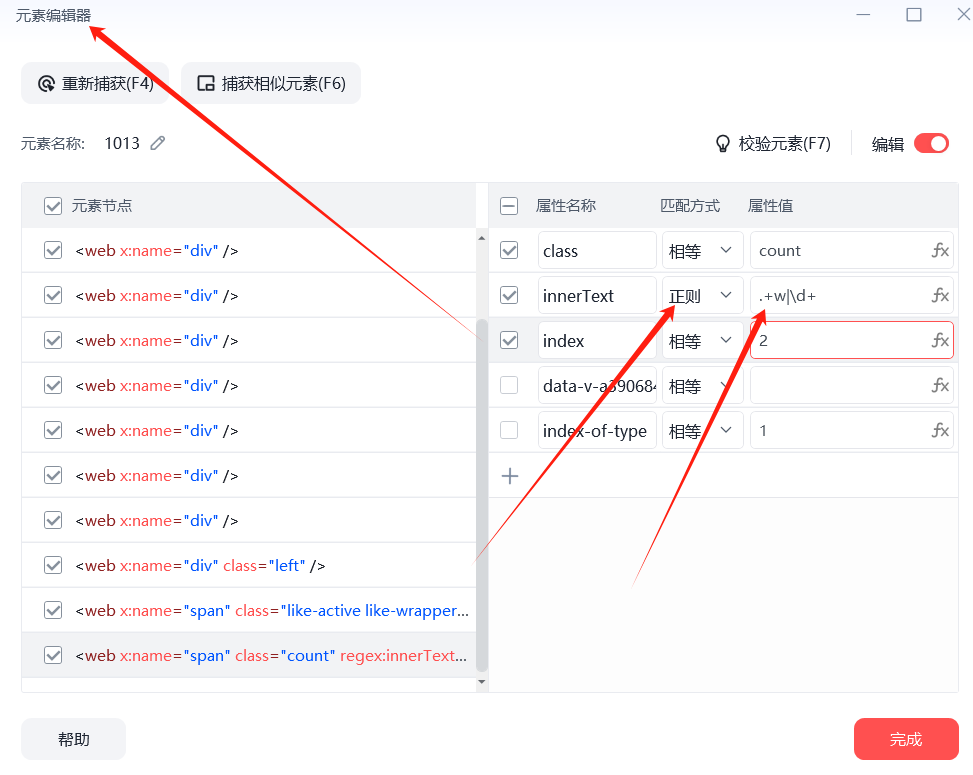Toggle the attribute header select-all checkbox
973x775 pixels.
(509, 206)
